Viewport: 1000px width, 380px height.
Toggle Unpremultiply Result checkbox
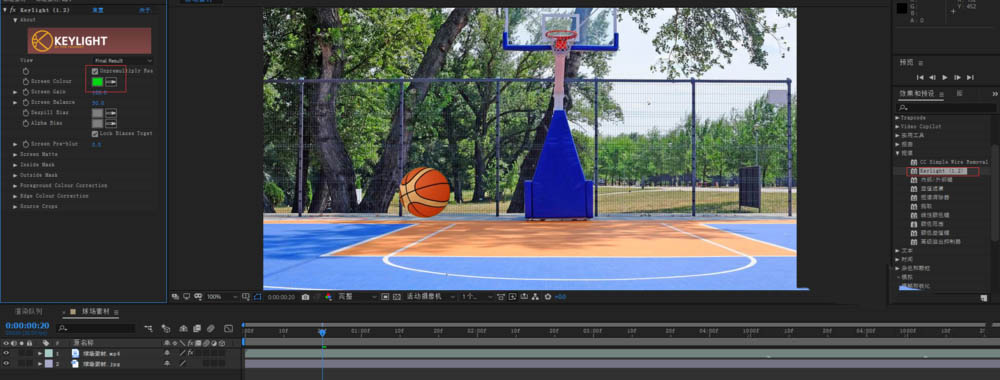pyautogui.click(x=95, y=71)
